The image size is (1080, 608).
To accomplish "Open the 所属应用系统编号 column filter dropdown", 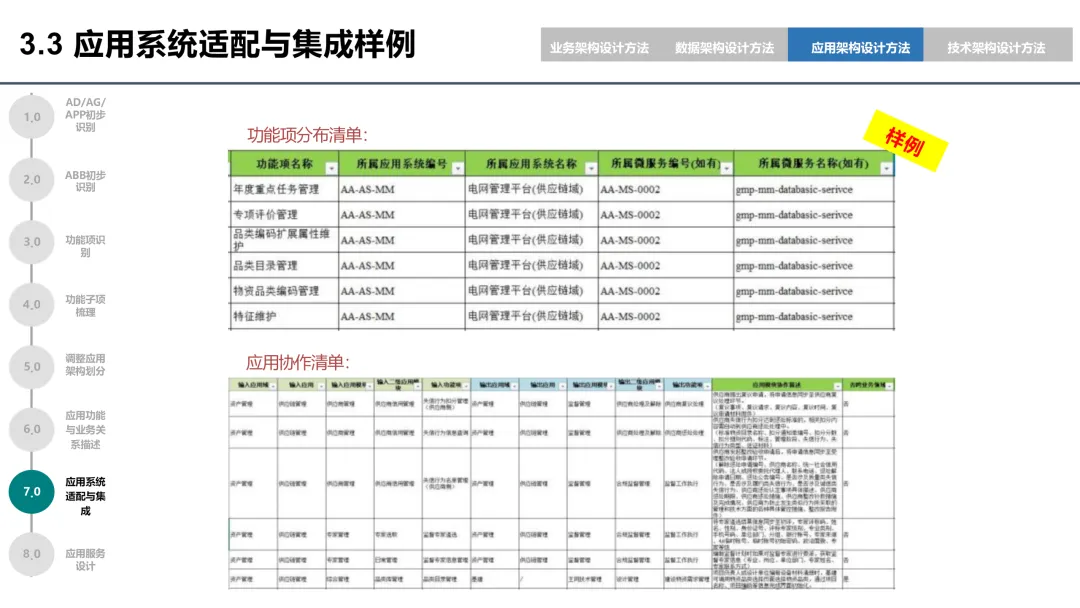I will point(458,169).
